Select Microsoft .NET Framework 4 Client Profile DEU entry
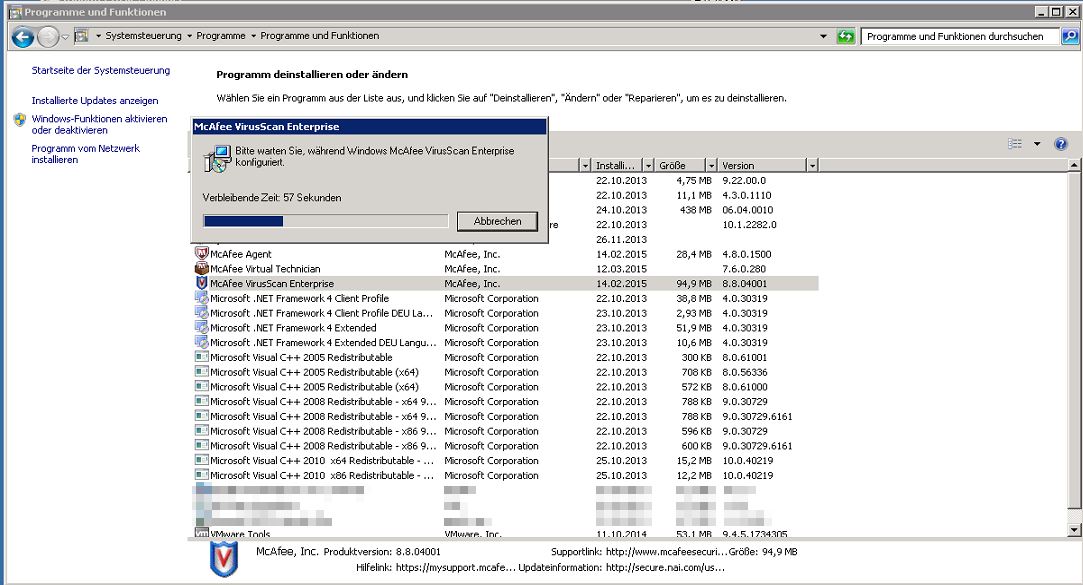1083x585 pixels. (506, 313)
